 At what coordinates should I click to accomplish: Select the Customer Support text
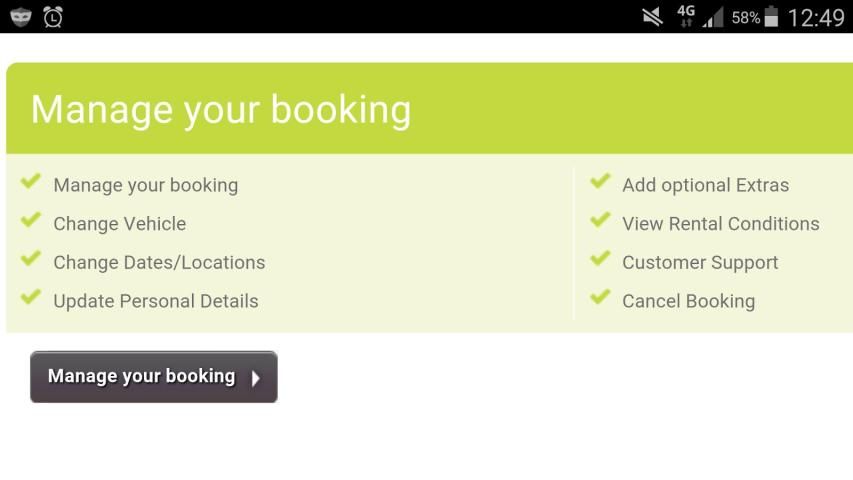(700, 263)
